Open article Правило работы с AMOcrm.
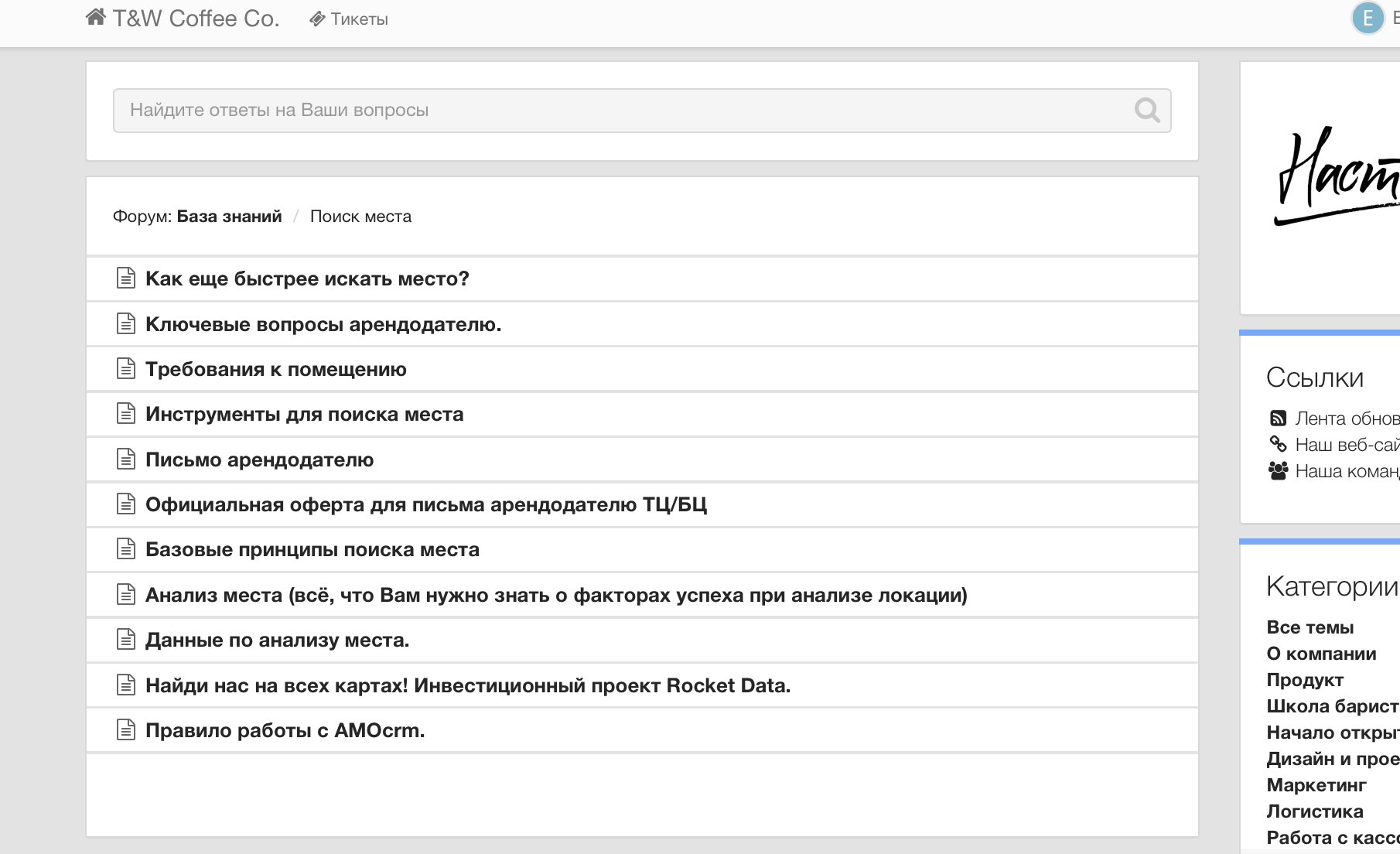The width and height of the screenshot is (1400, 854). click(x=285, y=730)
